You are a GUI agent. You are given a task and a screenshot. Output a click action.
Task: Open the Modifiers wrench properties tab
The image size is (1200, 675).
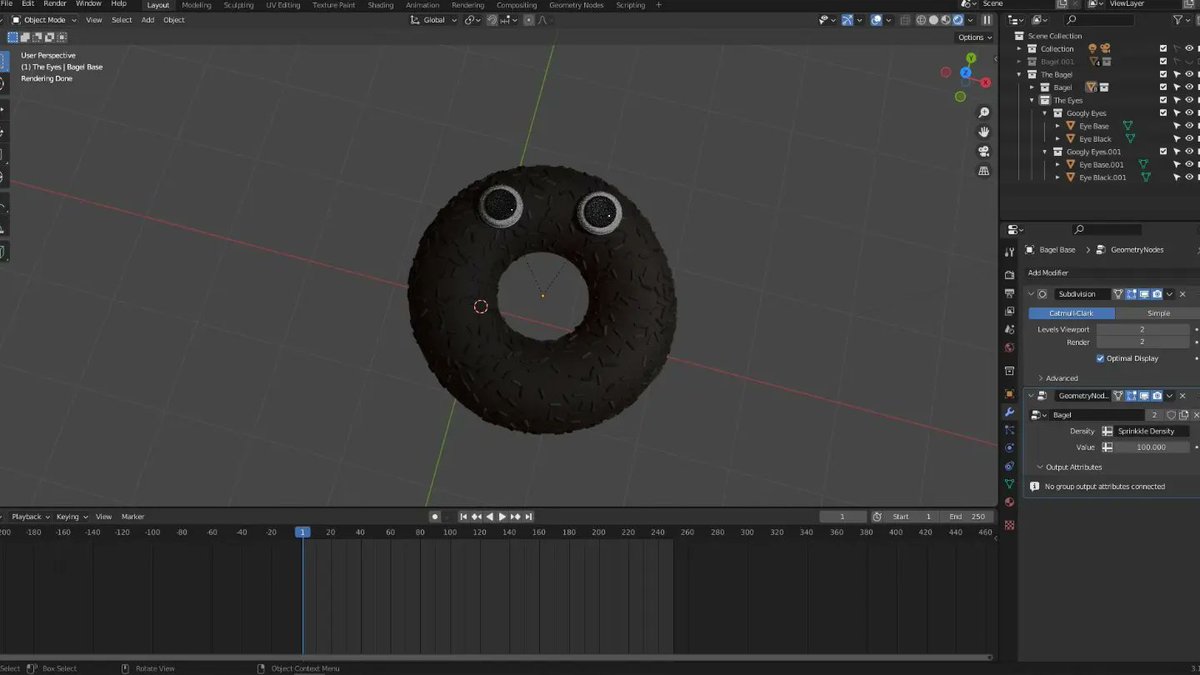[1009, 412]
